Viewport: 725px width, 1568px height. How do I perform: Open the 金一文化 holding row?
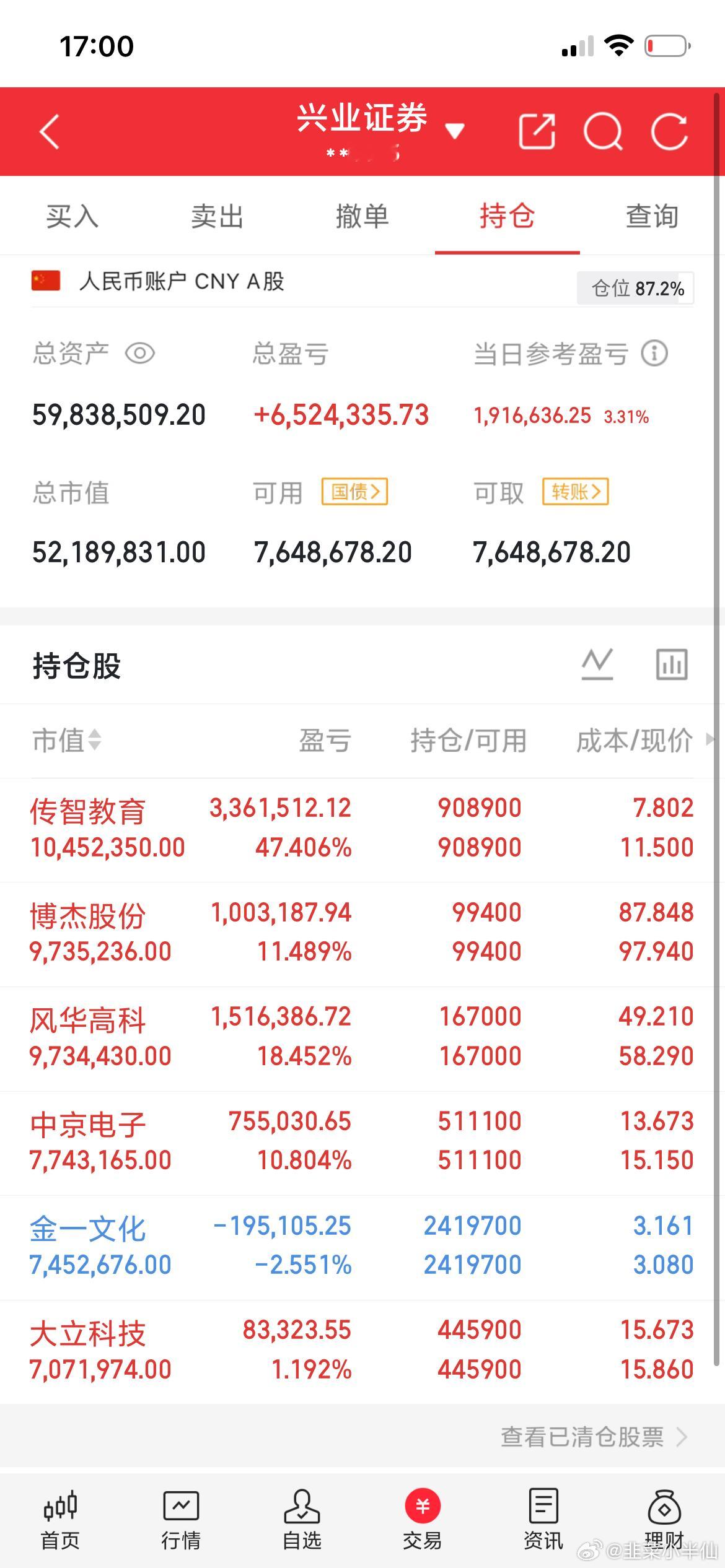click(x=362, y=1247)
